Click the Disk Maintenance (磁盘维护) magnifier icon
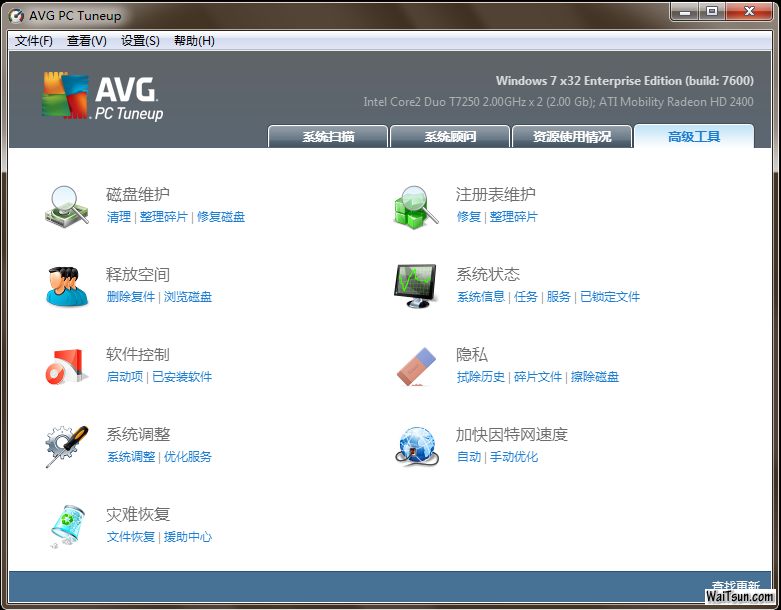Viewport: 781px width, 610px height. [x=67, y=205]
